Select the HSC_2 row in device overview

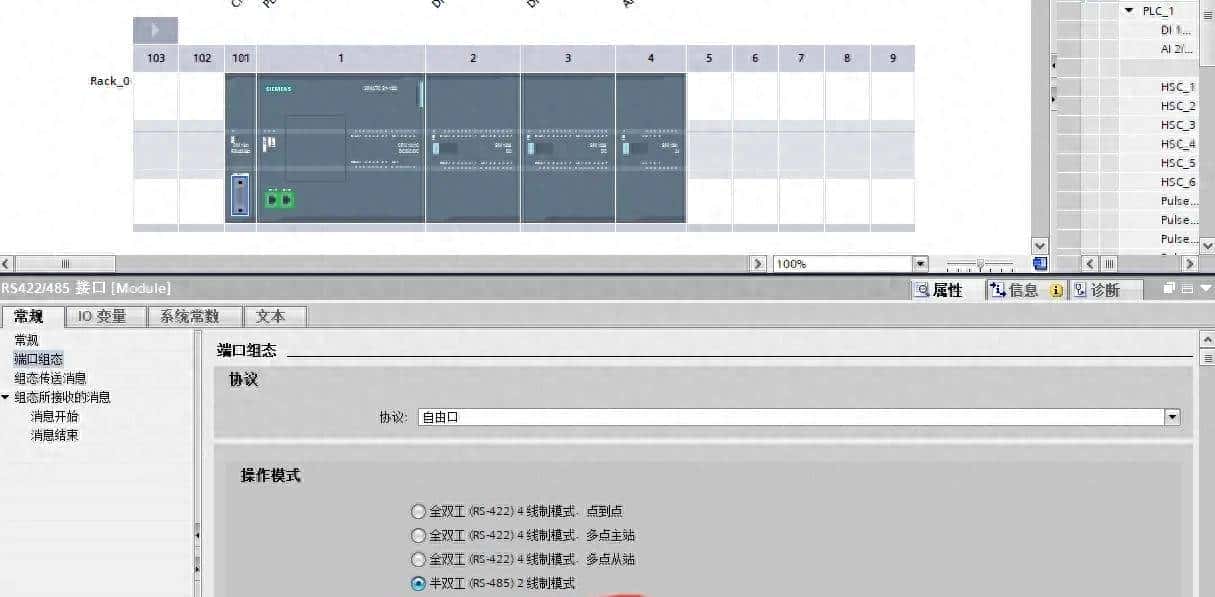(x=1177, y=106)
